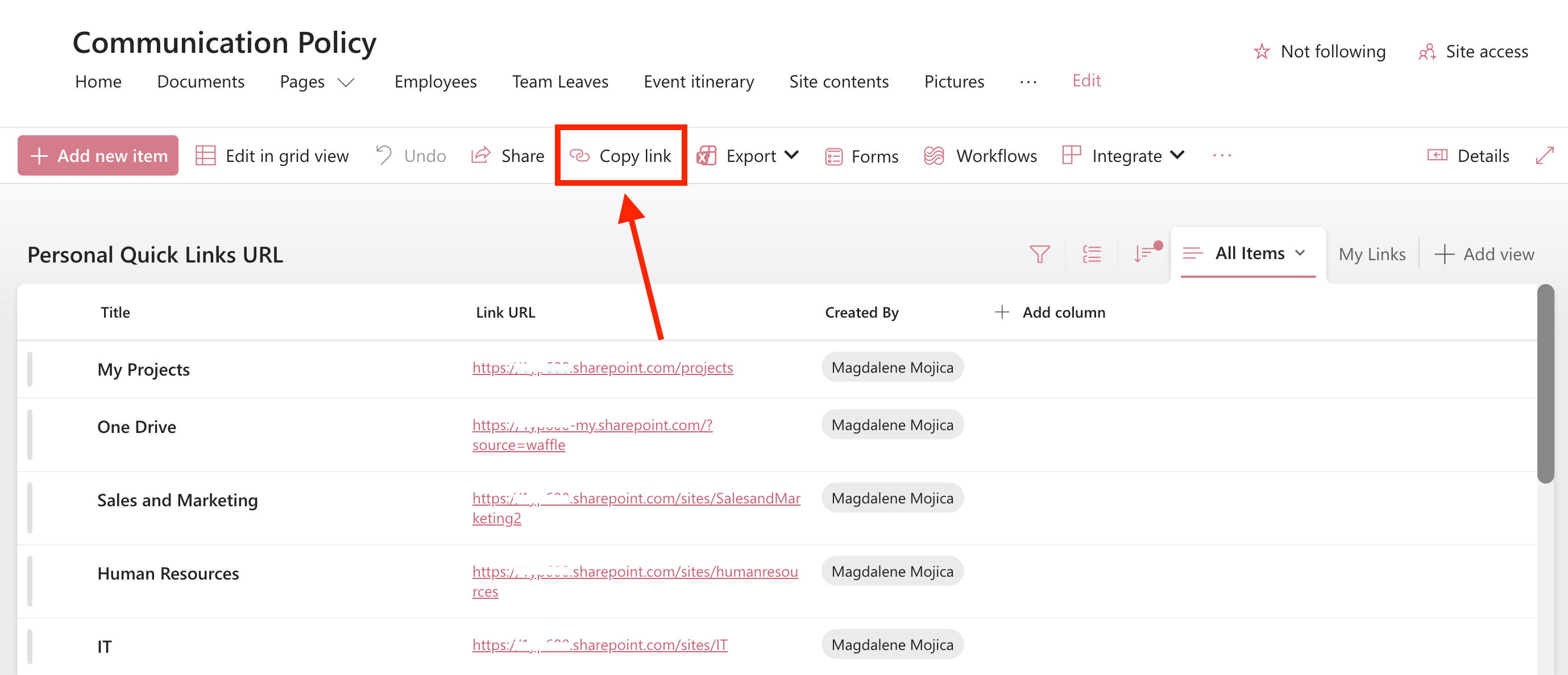Screen dimensions: 1568x675
Task: Click the Created By column header
Action: click(861, 312)
